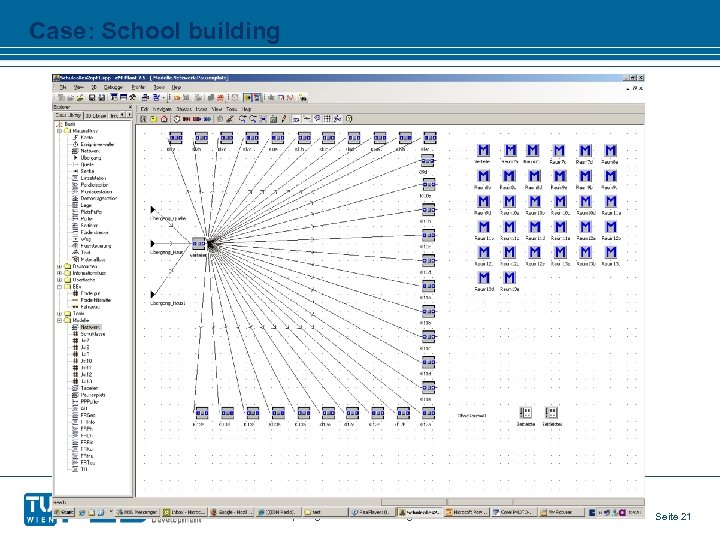Screen dimensions: 720x540
Task: Open the Profiler menu in the main menu bar
Action: [x=138, y=87]
